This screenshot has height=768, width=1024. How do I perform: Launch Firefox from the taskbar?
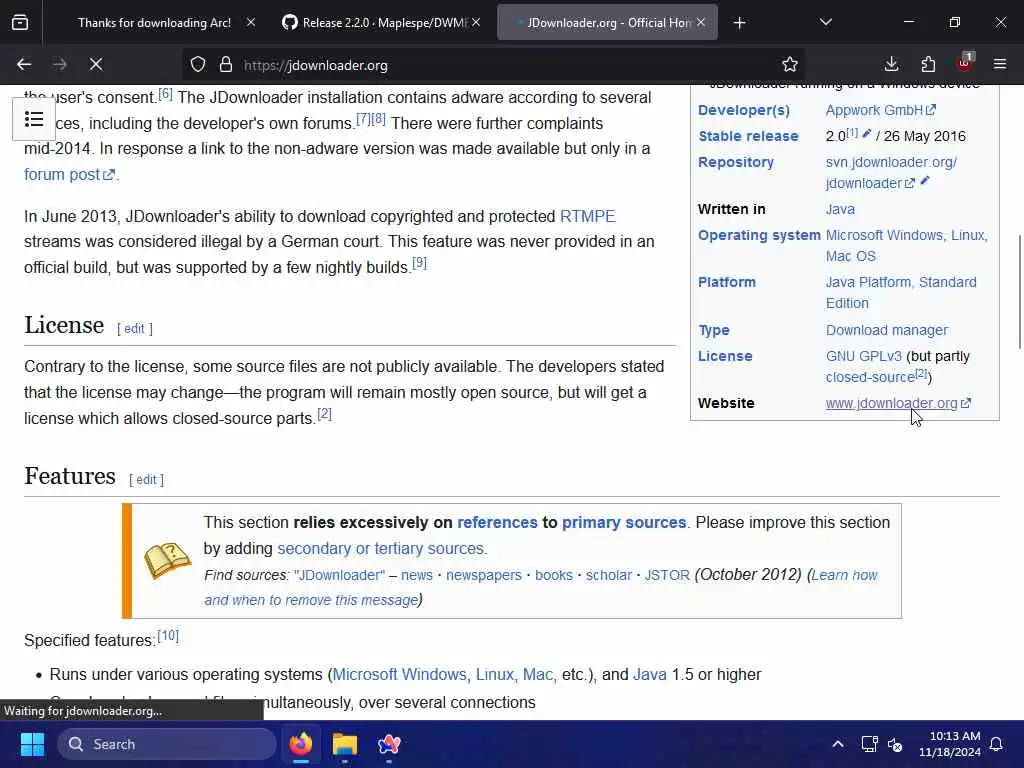(x=301, y=744)
